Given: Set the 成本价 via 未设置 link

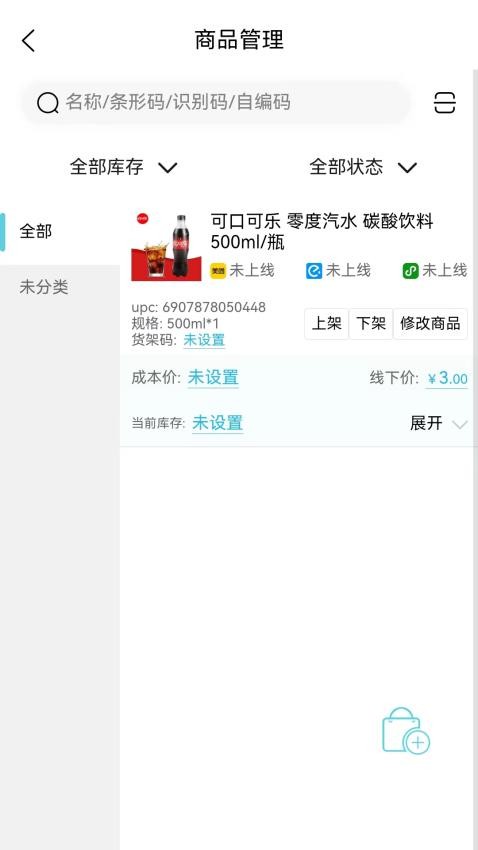Looking at the screenshot, I should pyautogui.click(x=214, y=377).
